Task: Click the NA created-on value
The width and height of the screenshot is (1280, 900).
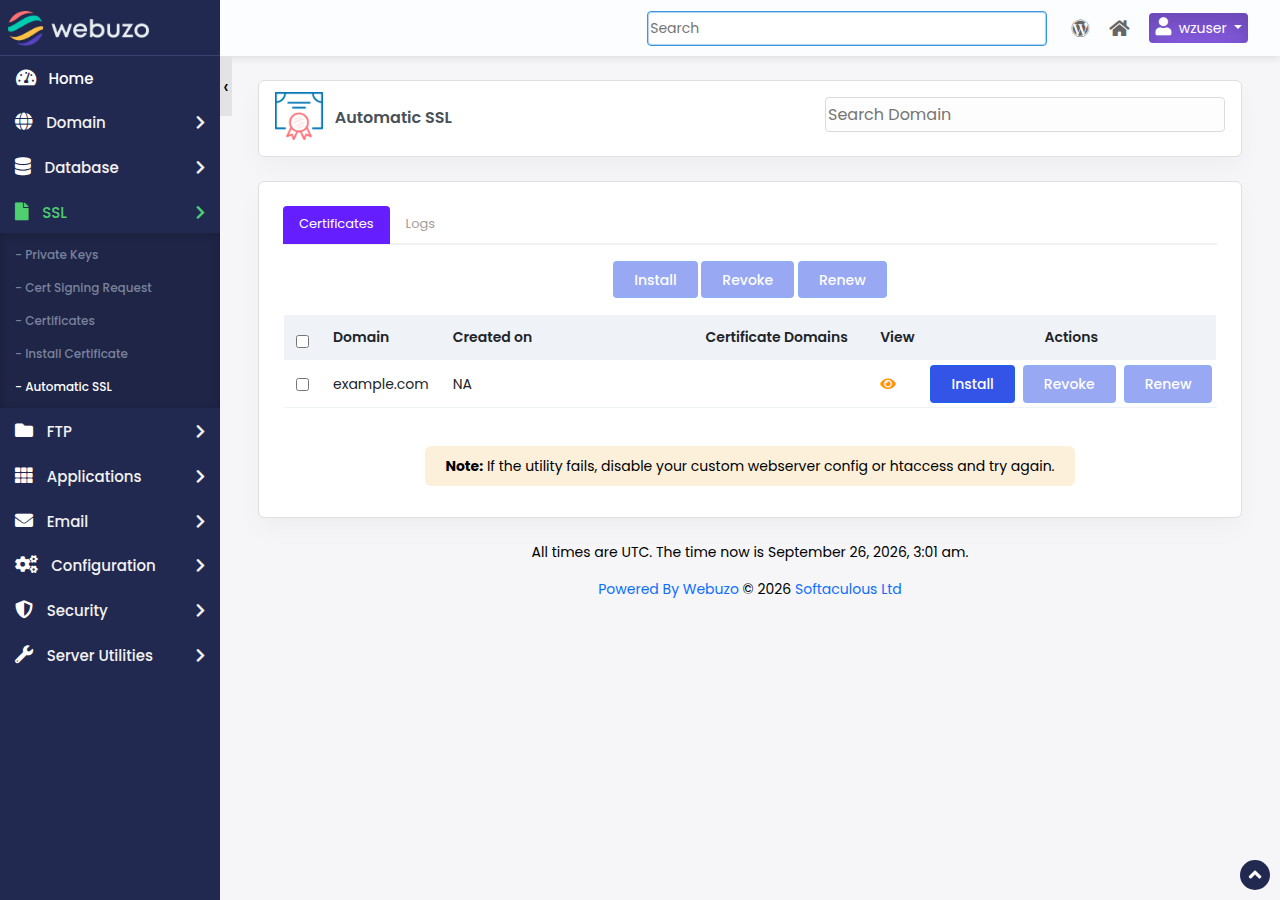Action: [462, 384]
